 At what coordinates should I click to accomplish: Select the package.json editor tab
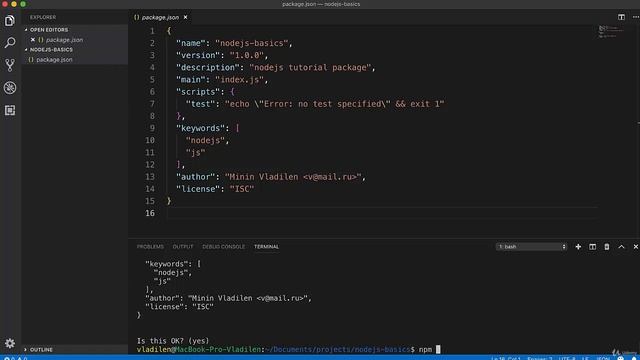click(160, 17)
